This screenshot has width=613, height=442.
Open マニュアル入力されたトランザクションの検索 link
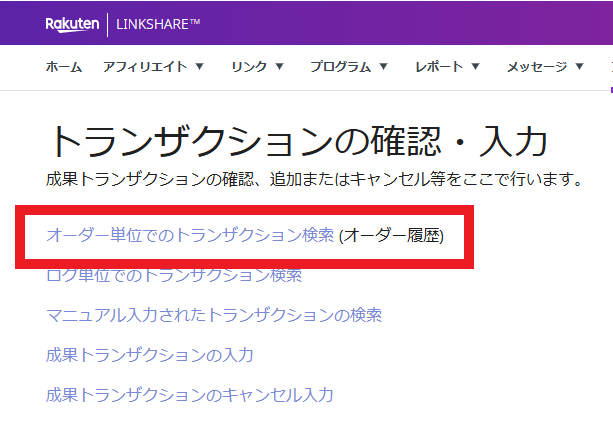pos(214,315)
